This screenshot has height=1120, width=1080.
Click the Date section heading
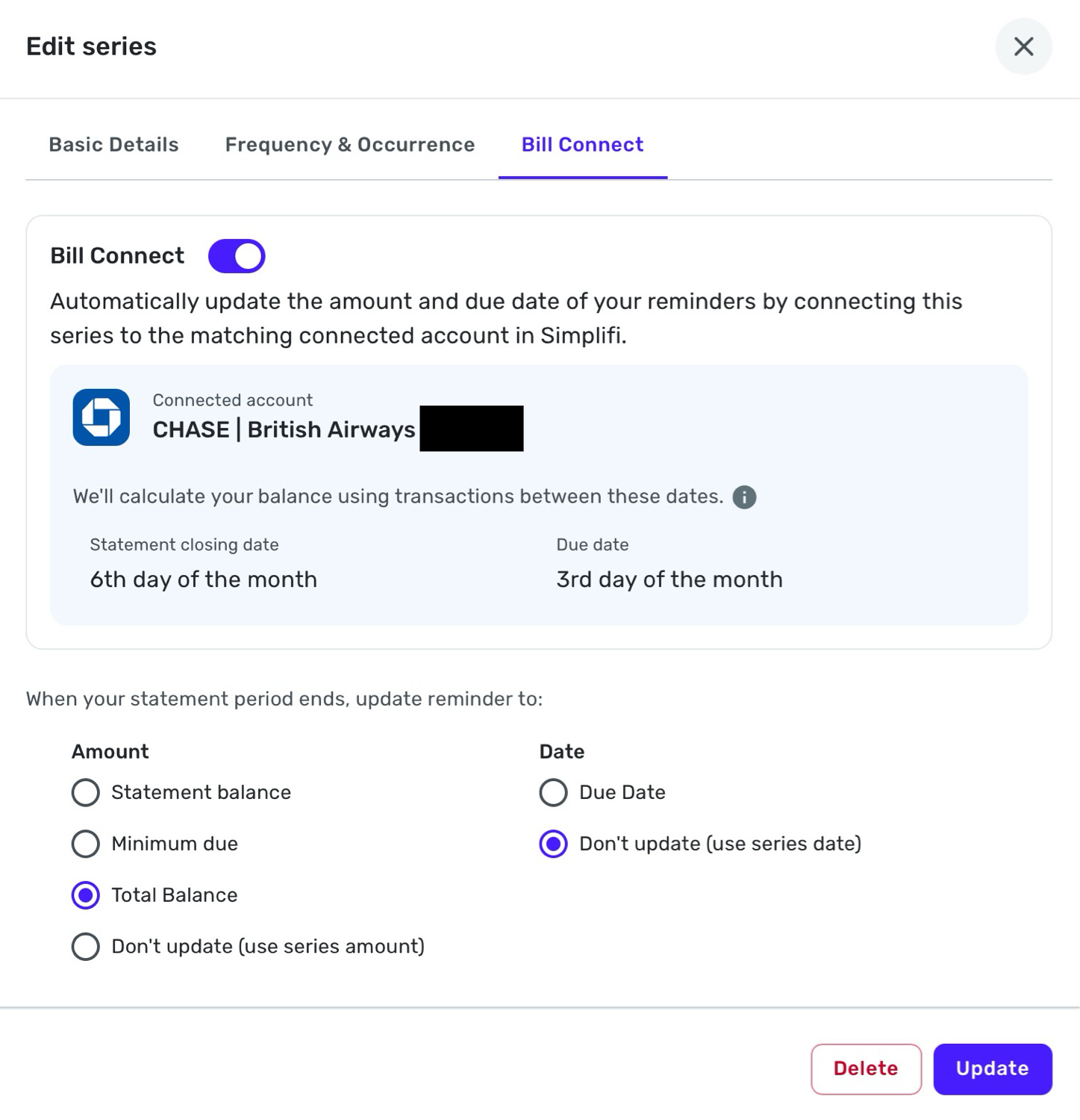(561, 752)
